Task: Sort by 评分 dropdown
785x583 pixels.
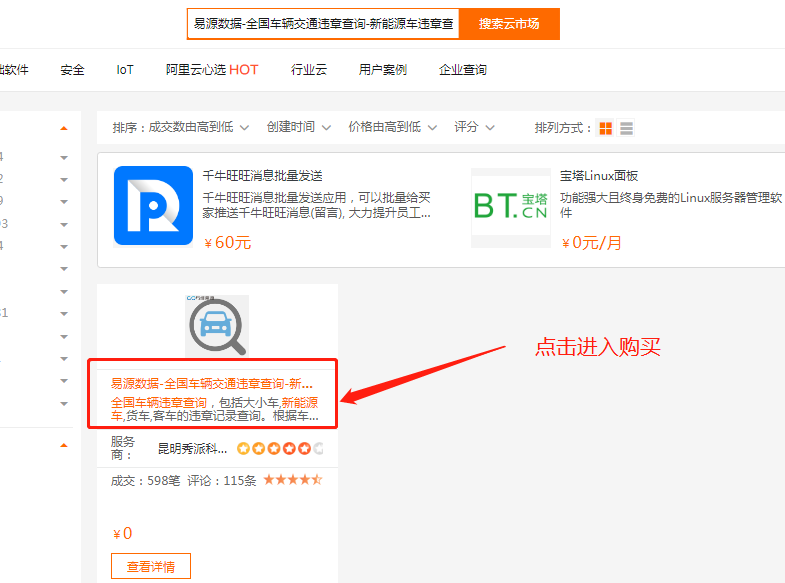Action: pos(474,128)
